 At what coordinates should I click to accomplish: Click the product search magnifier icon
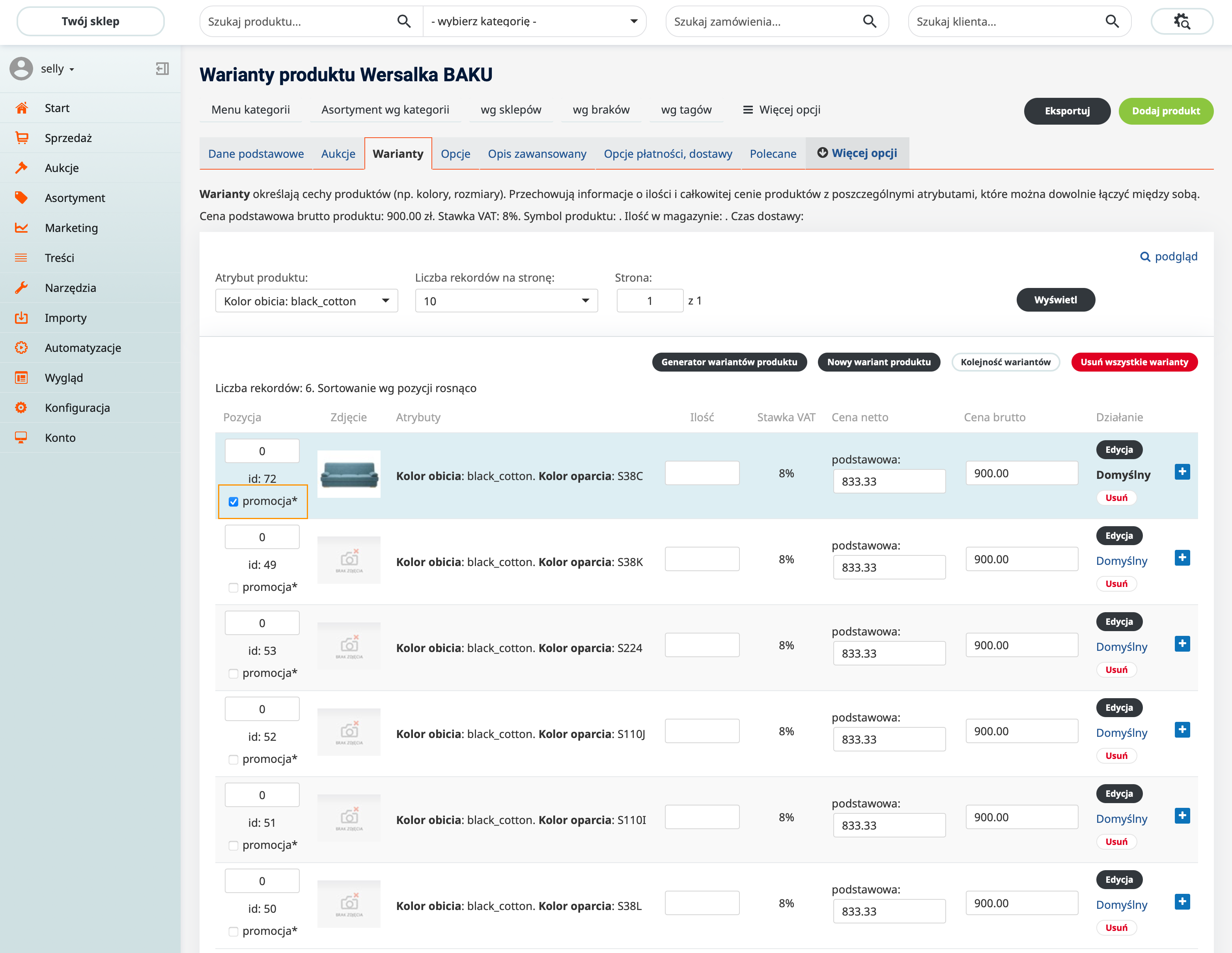(403, 21)
